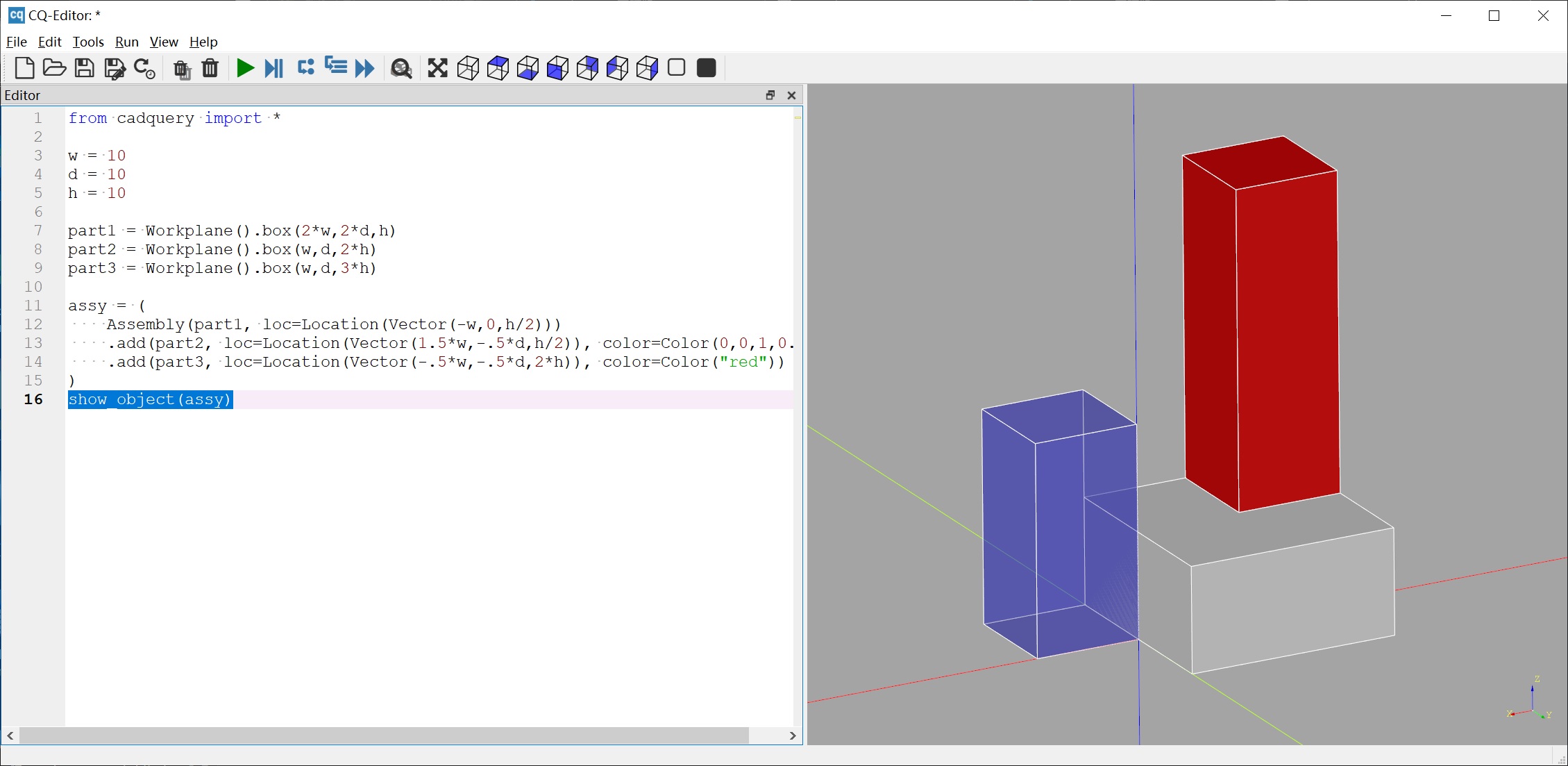Open the Fit View magnifier icon
This screenshot has height=766, width=1568.
(x=401, y=67)
